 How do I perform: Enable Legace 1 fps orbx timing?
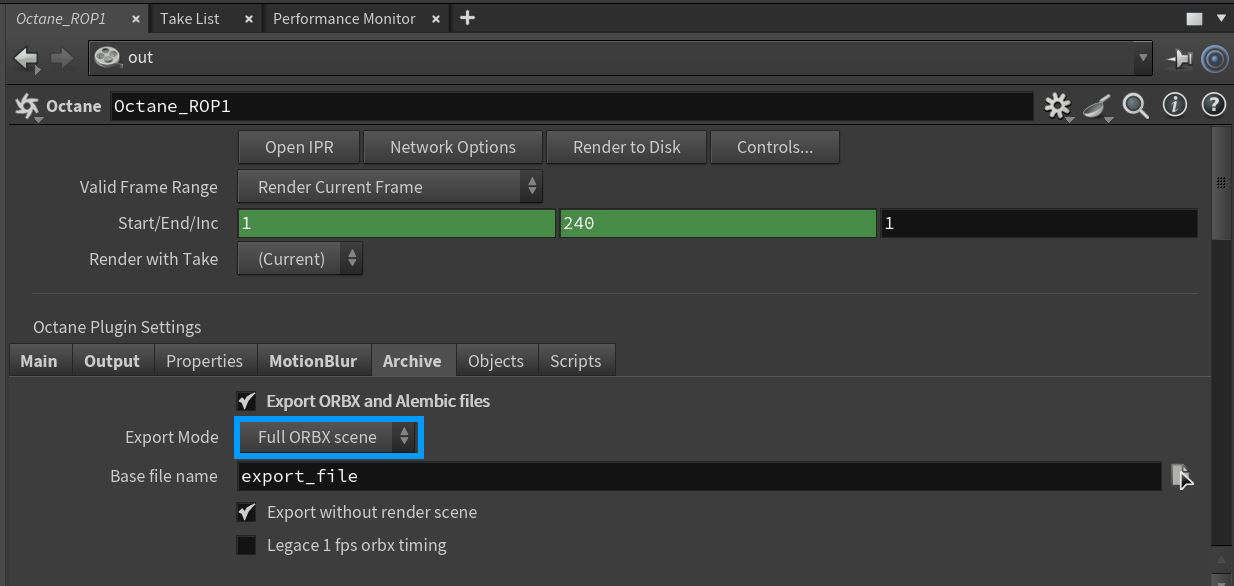[x=246, y=546]
